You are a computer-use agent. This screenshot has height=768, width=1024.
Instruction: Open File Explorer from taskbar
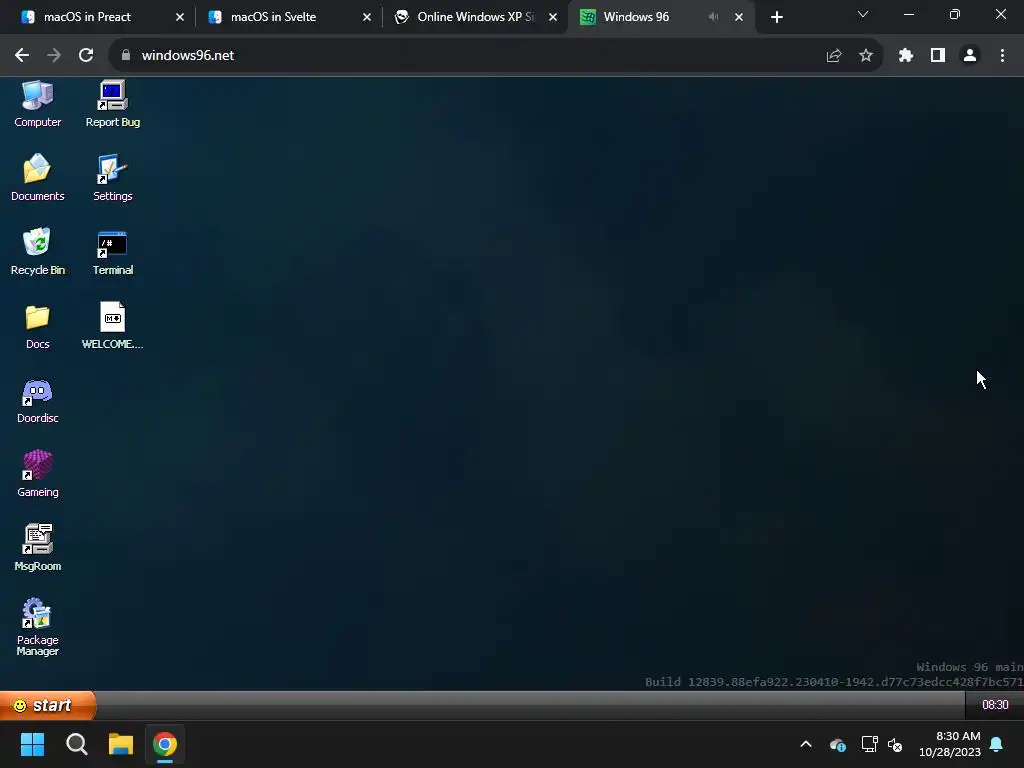tap(121, 744)
